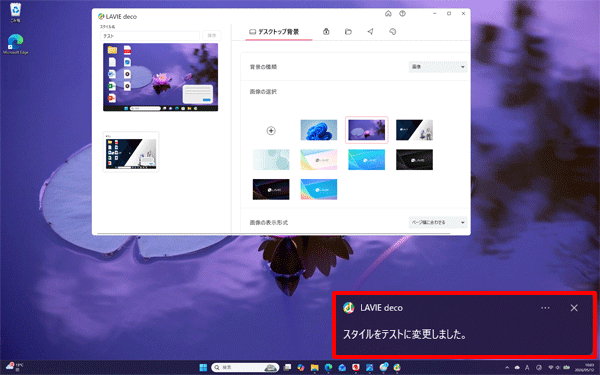Open the mouse cursor tab icon
This screenshot has height=375, width=600.
pos(370,32)
